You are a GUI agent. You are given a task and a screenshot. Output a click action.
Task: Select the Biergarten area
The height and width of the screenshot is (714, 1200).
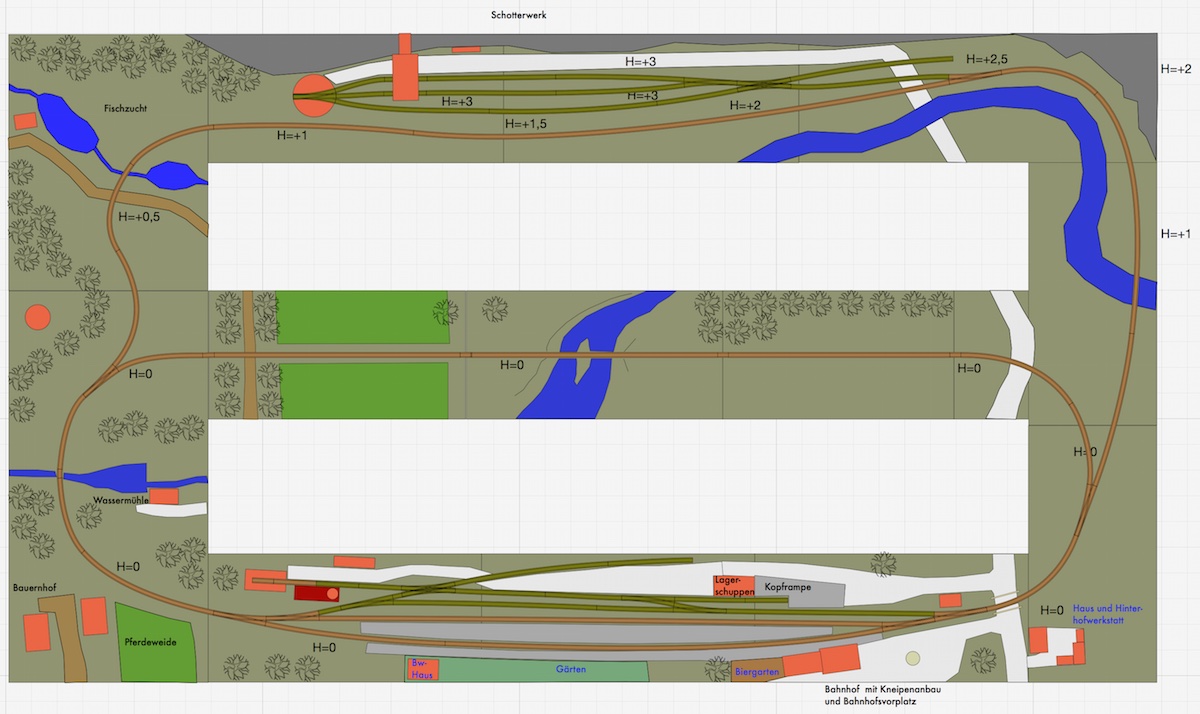click(x=756, y=672)
